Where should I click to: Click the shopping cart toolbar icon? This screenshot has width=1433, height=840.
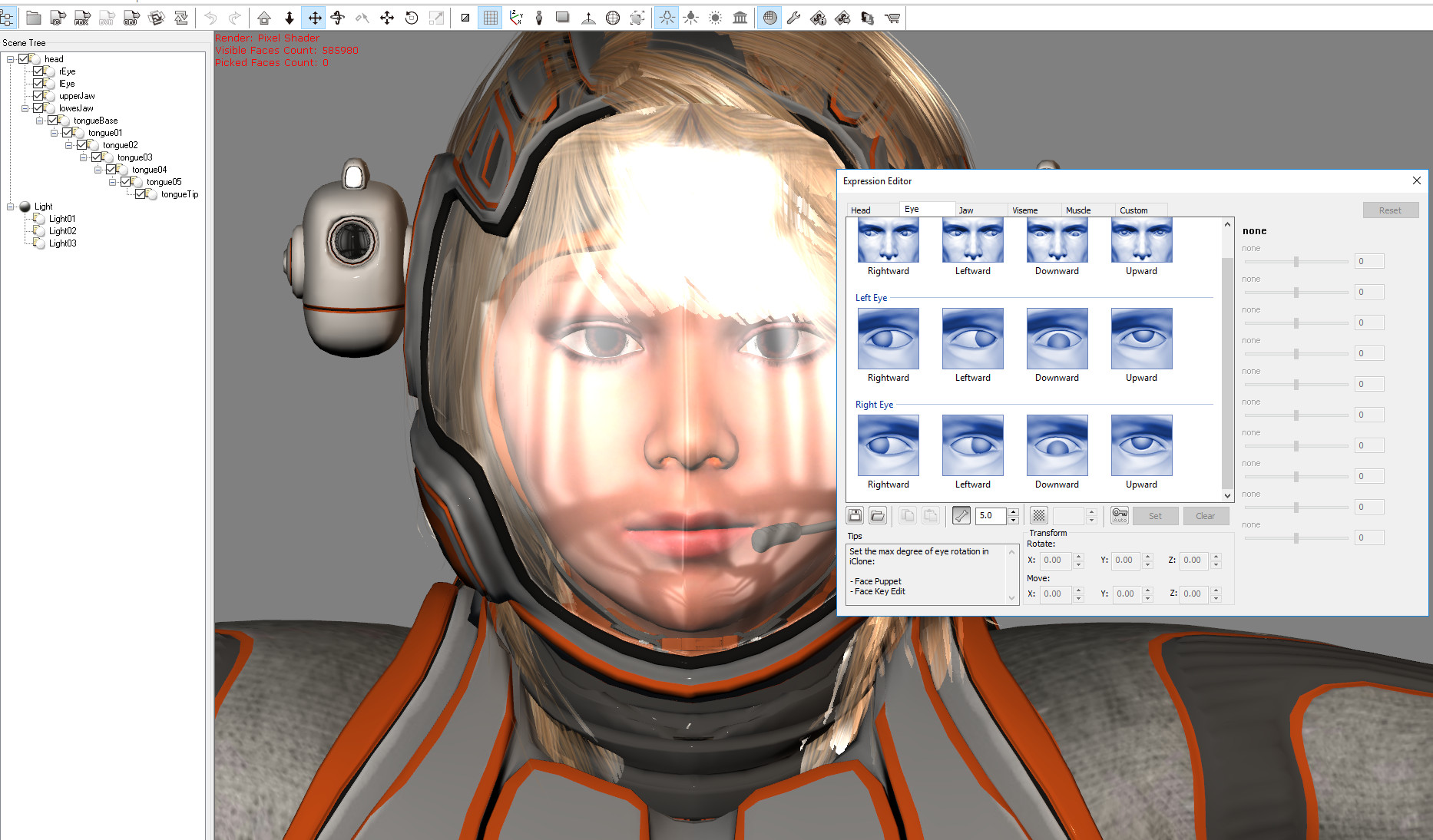pyautogui.click(x=892, y=18)
